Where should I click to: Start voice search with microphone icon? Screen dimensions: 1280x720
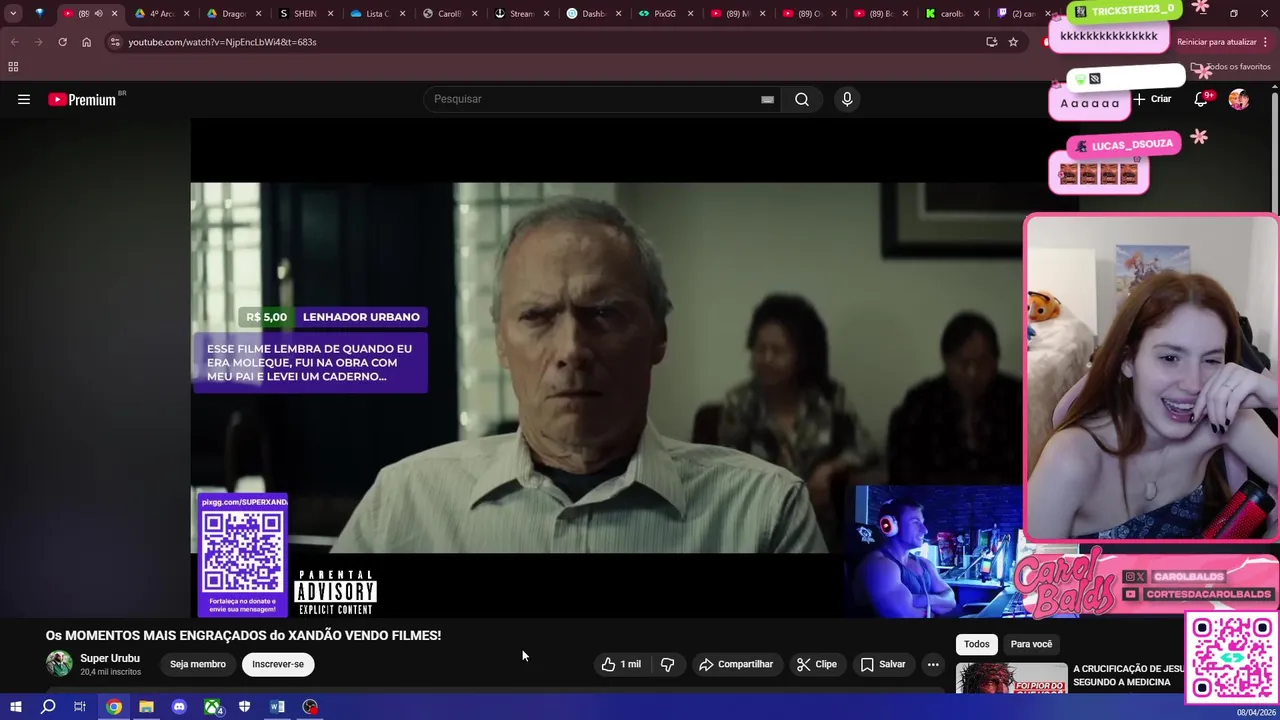pos(847,99)
